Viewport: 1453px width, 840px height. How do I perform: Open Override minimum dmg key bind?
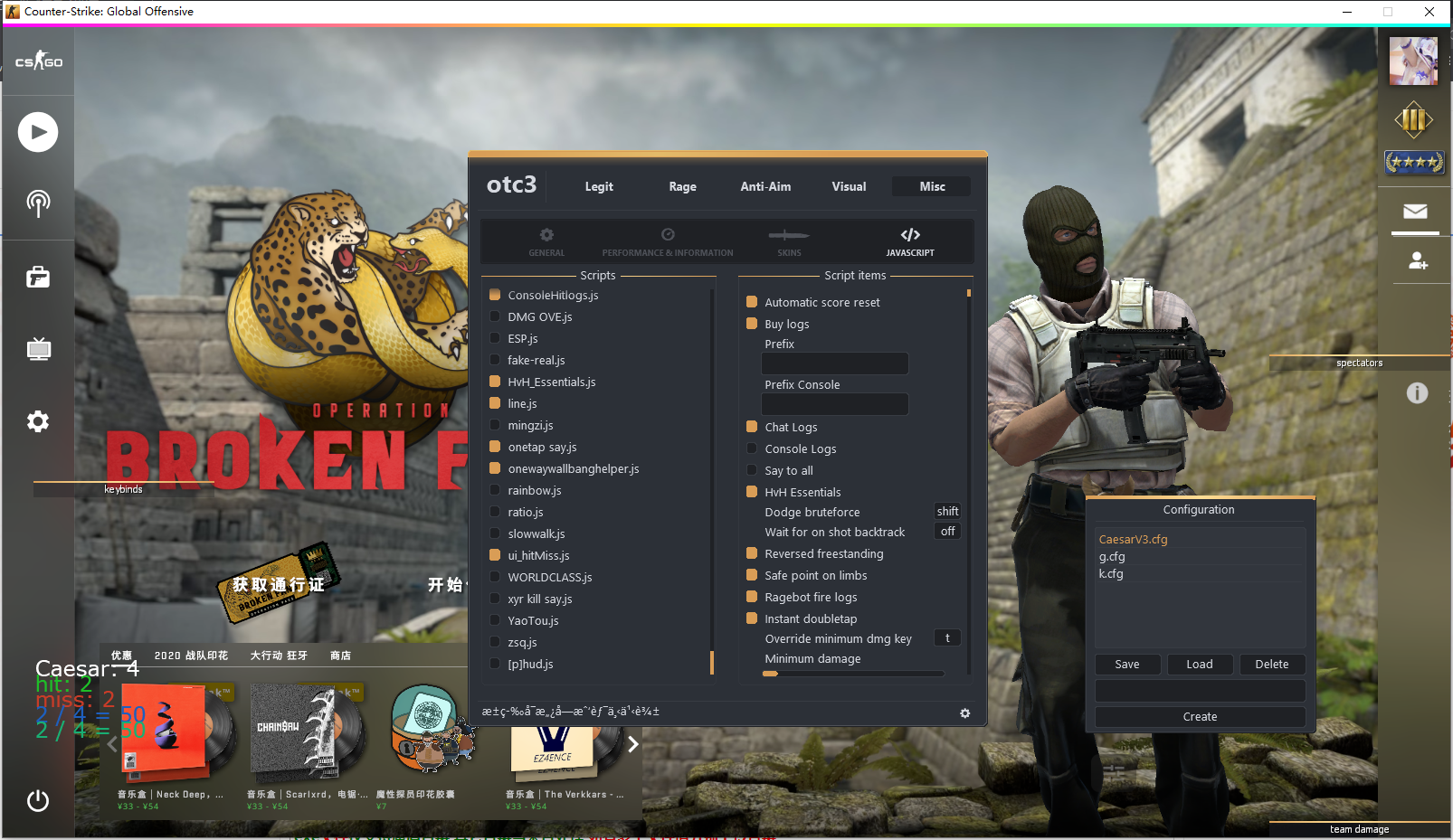(x=947, y=638)
